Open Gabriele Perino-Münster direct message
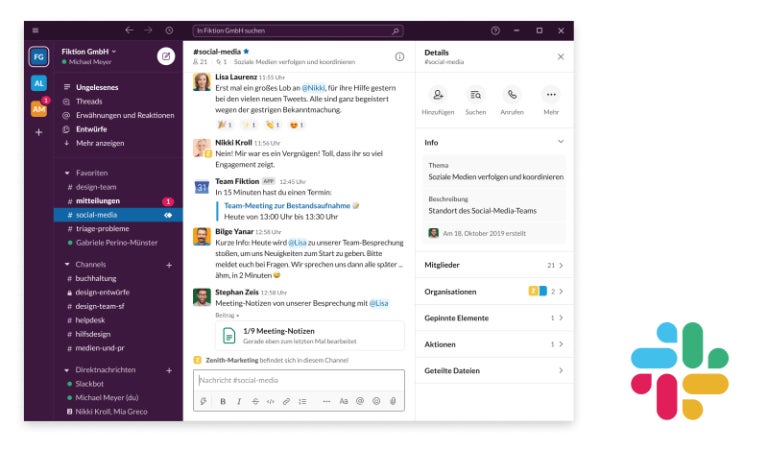This screenshot has height=450, width=780. (116, 243)
